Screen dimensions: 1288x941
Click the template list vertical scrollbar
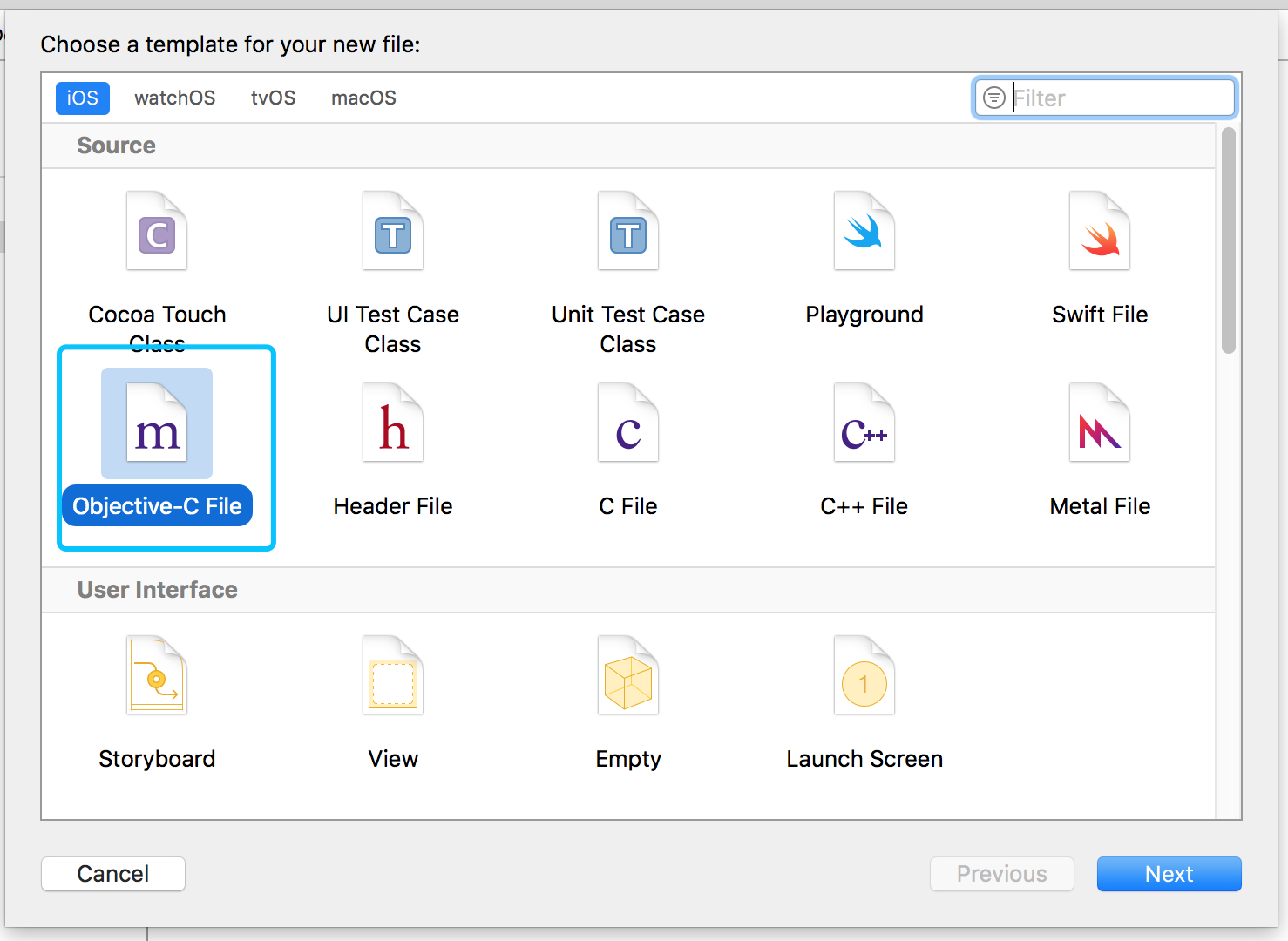[1229, 240]
